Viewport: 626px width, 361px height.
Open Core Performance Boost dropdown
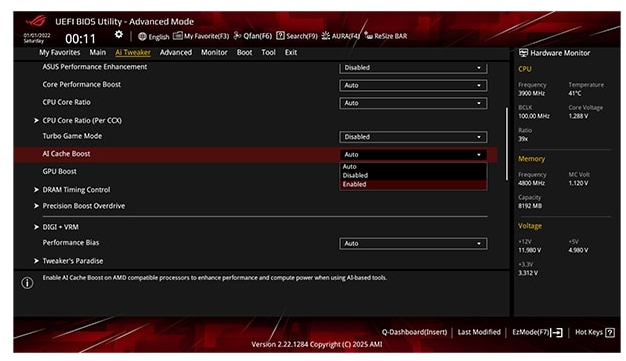413,85
